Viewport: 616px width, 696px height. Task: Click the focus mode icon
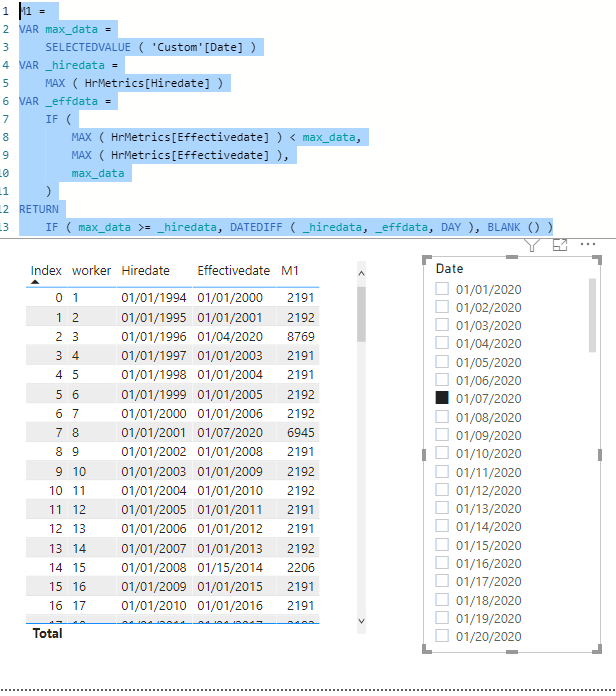pyautogui.click(x=560, y=245)
